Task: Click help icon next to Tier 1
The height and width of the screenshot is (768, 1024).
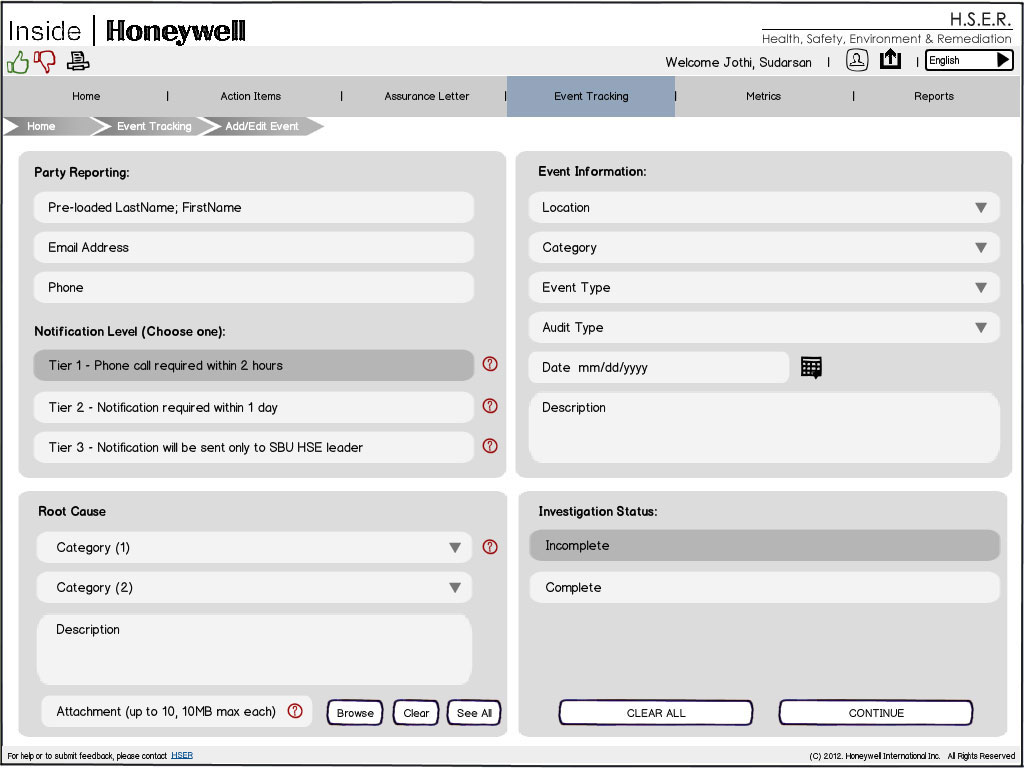Action: 490,364
